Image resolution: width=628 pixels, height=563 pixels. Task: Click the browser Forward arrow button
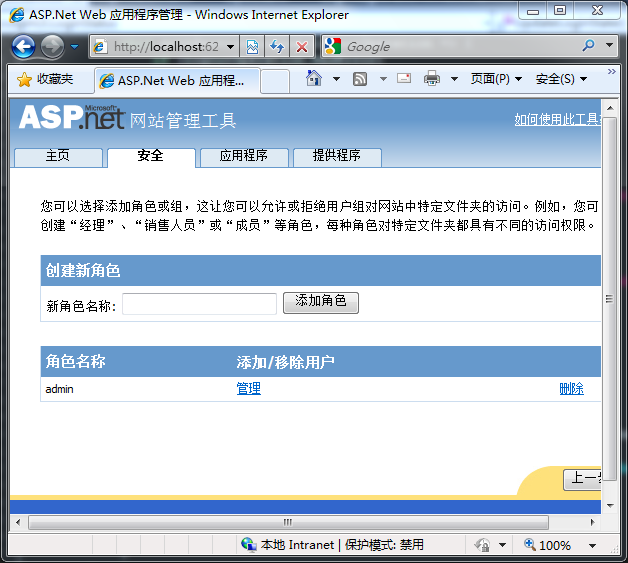[x=52, y=47]
